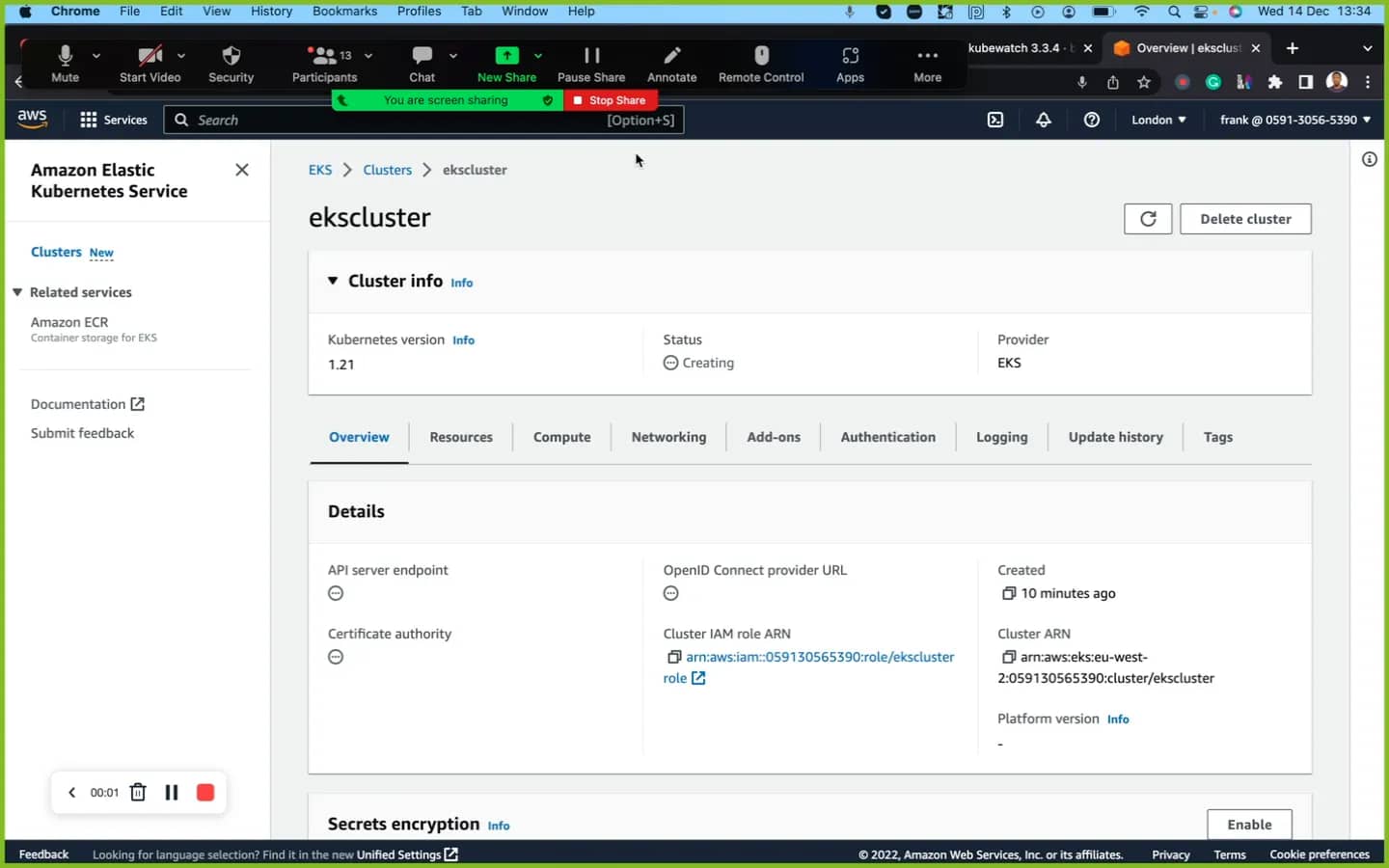Collapse Related services section
This screenshot has width=1389, height=868.
point(17,292)
